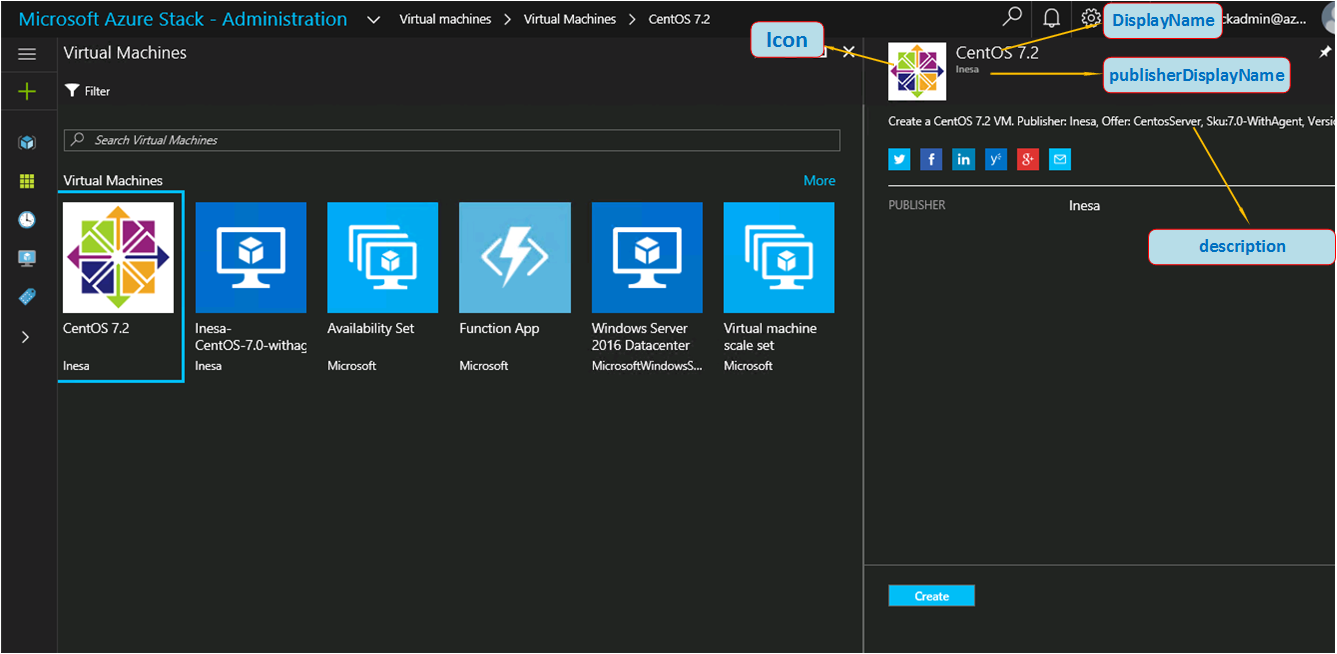Click the green plus New resource icon
This screenshot has height=654, width=1337.
click(27, 92)
